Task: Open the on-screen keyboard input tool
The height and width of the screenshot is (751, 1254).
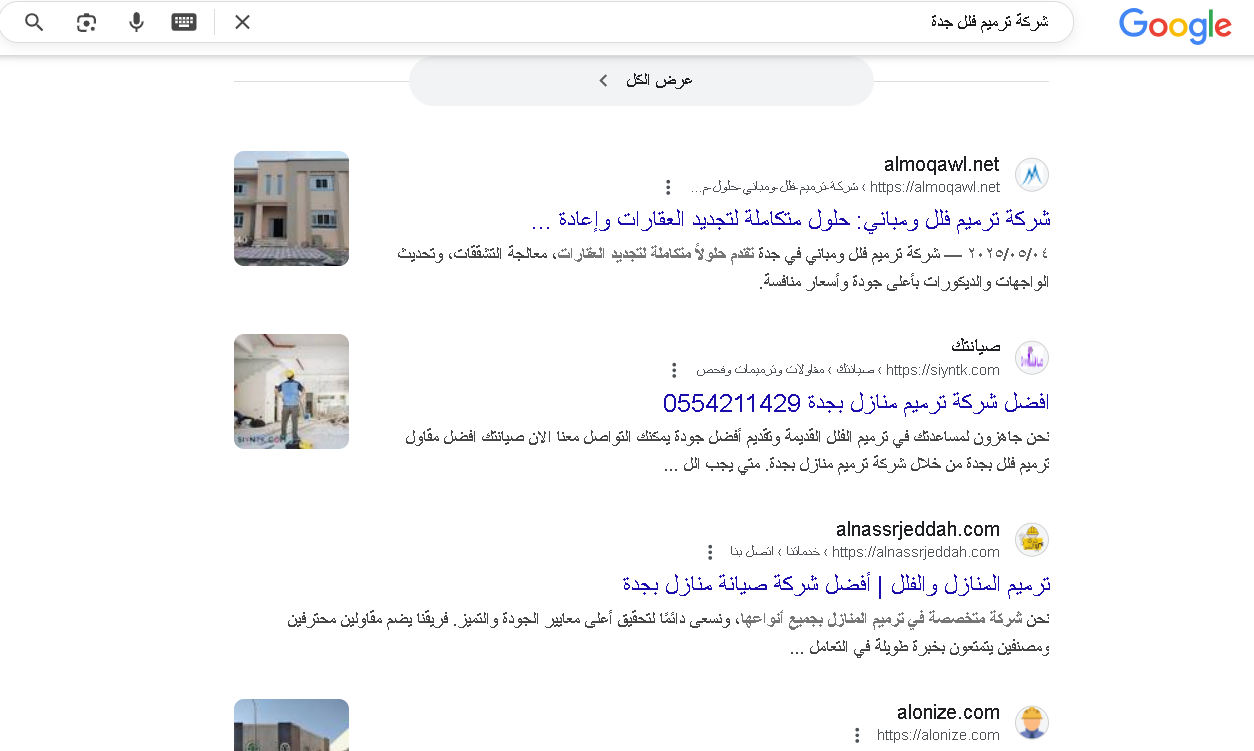Action: pyautogui.click(x=184, y=22)
